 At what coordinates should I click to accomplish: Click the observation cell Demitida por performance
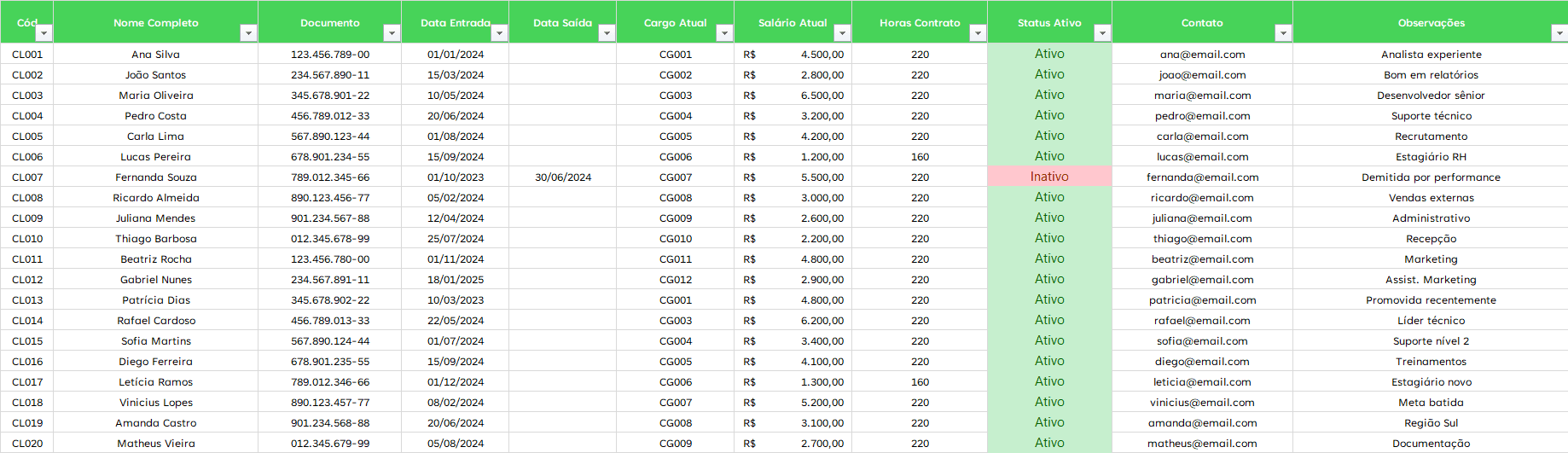click(1431, 177)
